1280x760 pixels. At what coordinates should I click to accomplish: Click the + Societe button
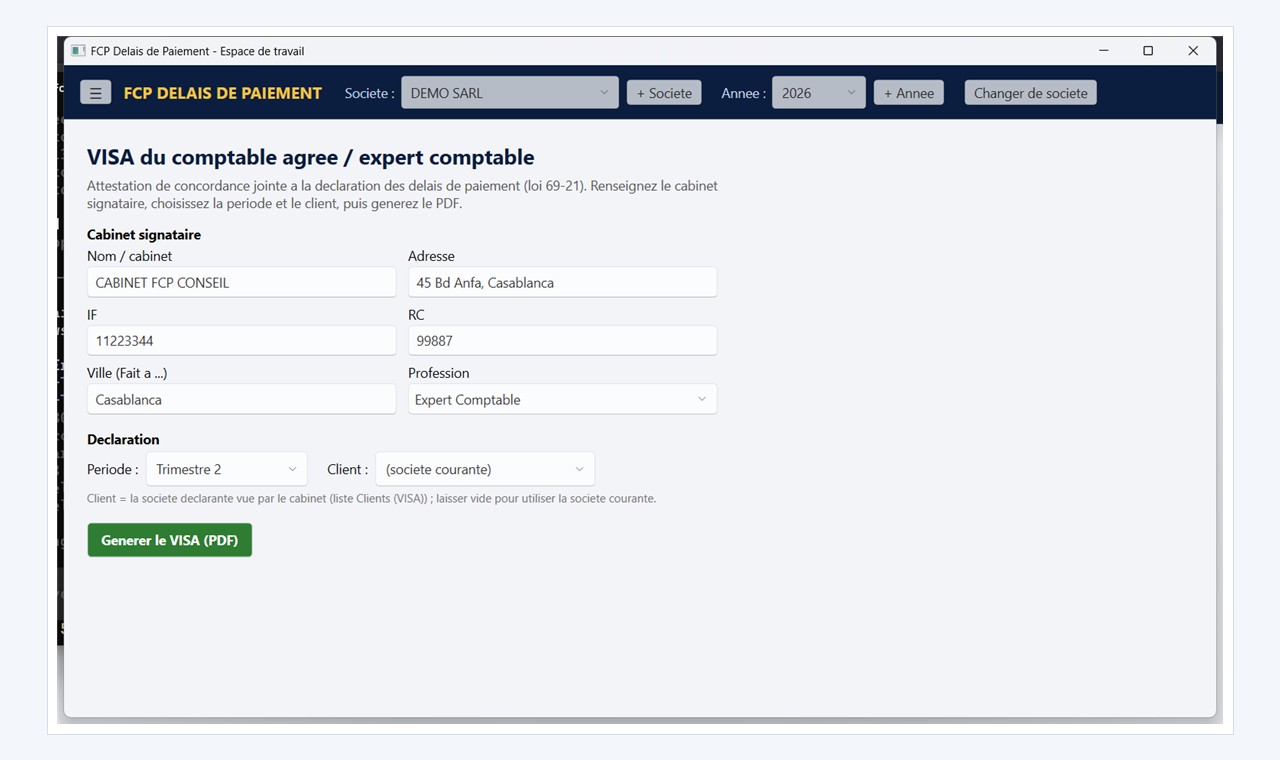(664, 93)
